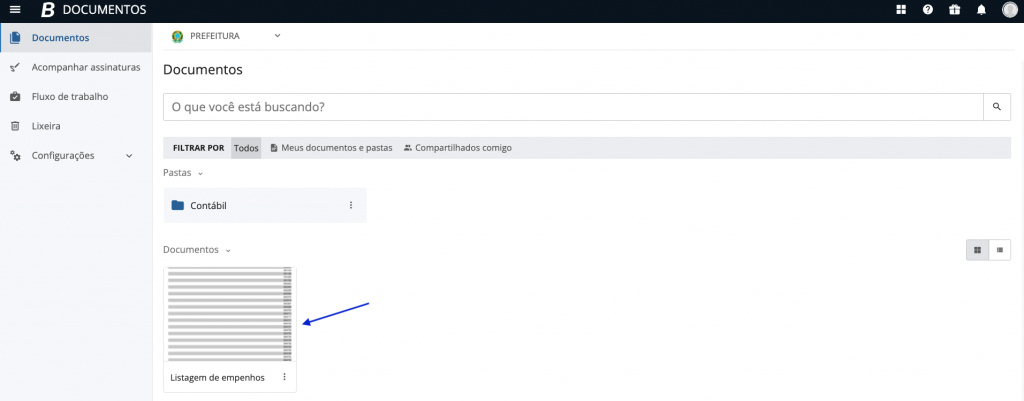This screenshot has height=401, width=1024.
Task: Open the Listagem de empenhos thumbnail
Action: (x=230, y=314)
